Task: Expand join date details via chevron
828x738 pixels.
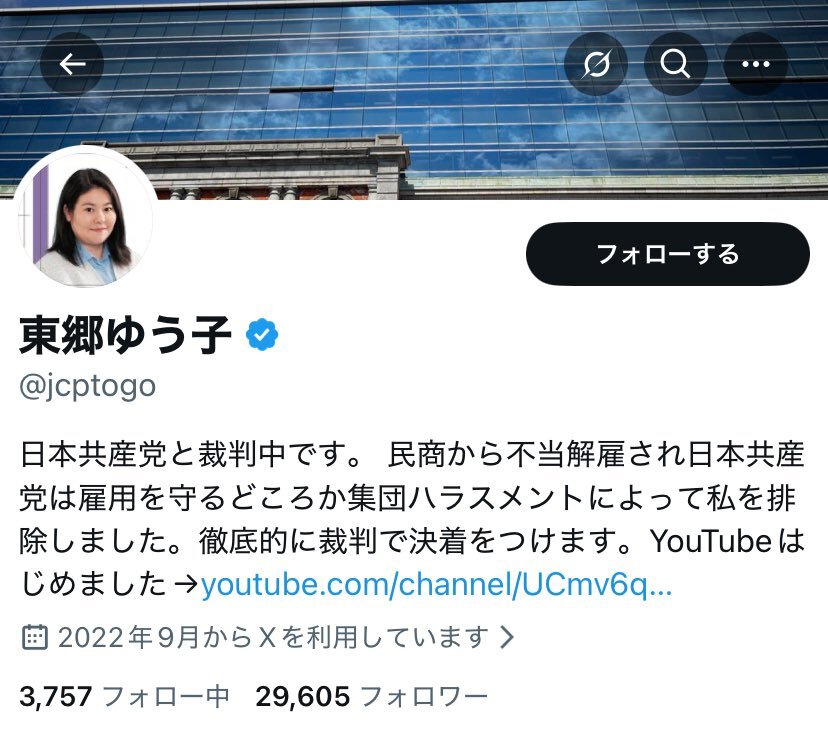Action: [x=507, y=637]
